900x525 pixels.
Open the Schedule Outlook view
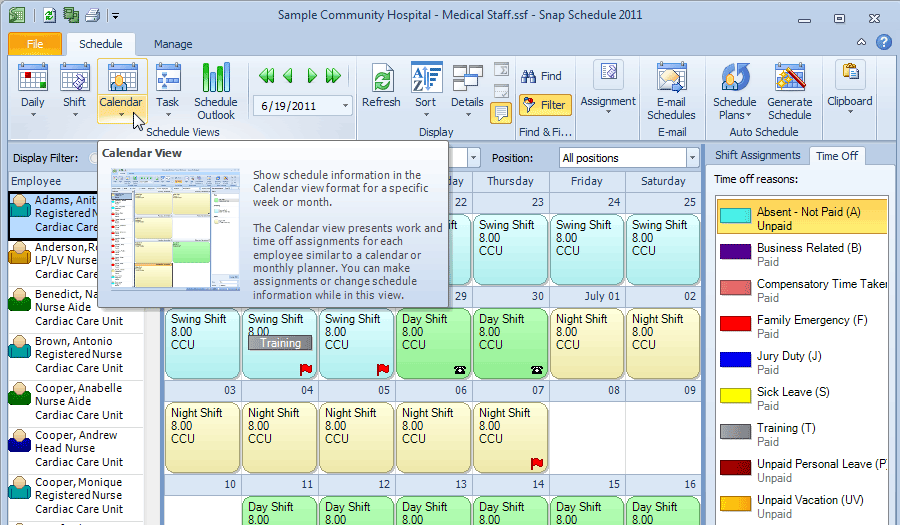215,92
